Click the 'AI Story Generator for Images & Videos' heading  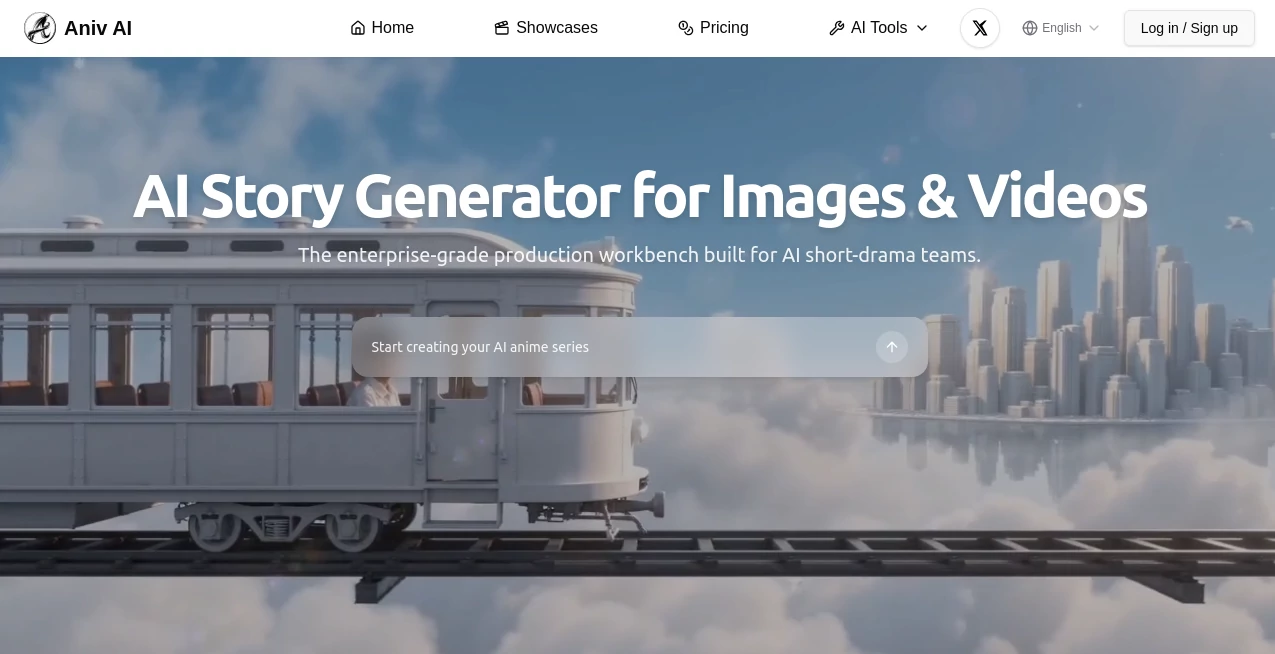640,196
